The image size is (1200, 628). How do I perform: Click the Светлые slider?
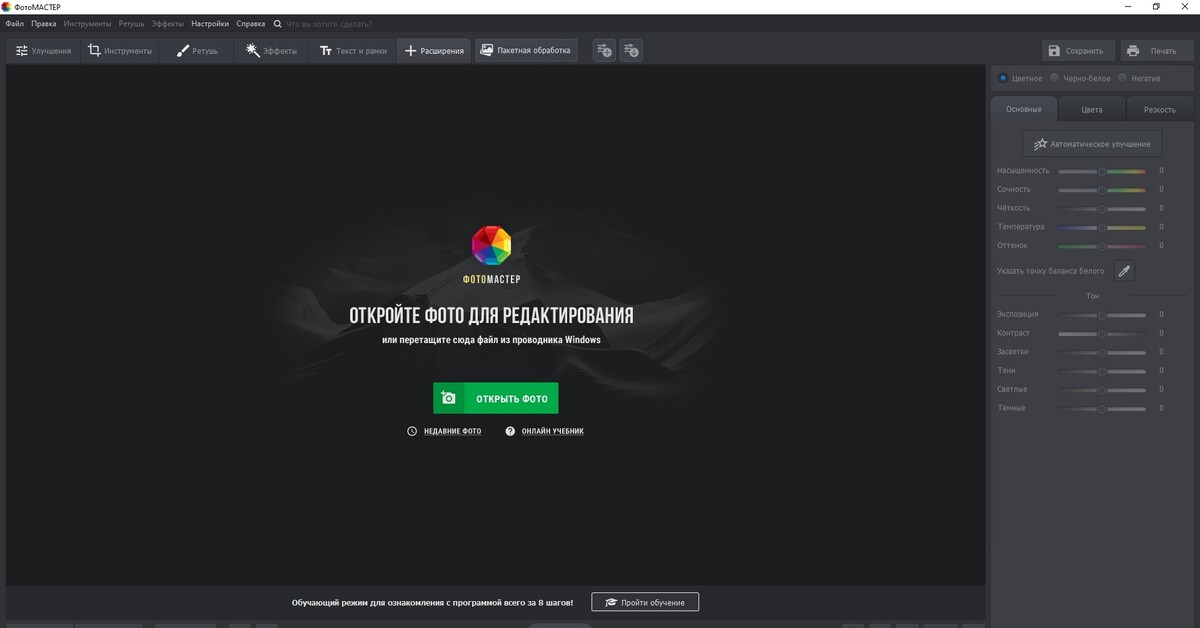(1102, 390)
